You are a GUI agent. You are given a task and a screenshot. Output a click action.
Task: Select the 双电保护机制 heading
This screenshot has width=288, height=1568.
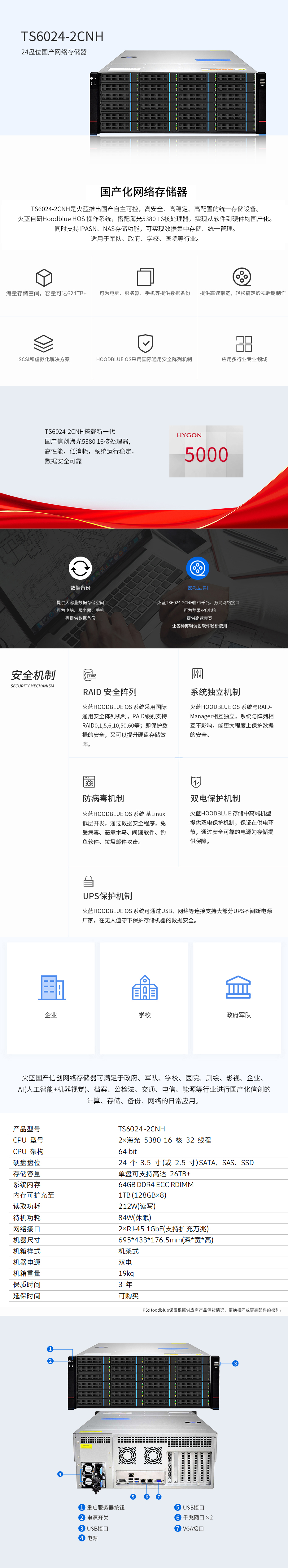(x=216, y=799)
